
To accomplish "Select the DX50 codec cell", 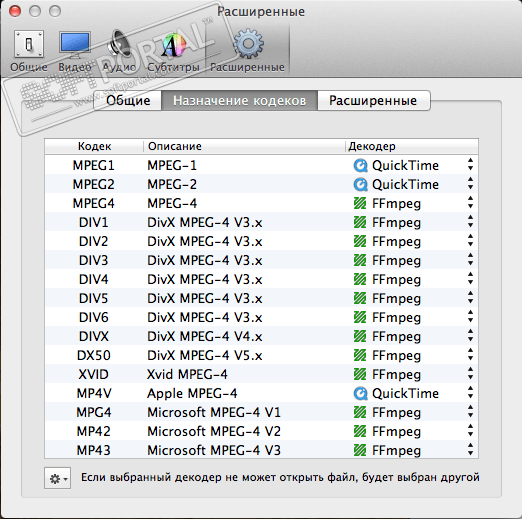I will coord(94,355).
